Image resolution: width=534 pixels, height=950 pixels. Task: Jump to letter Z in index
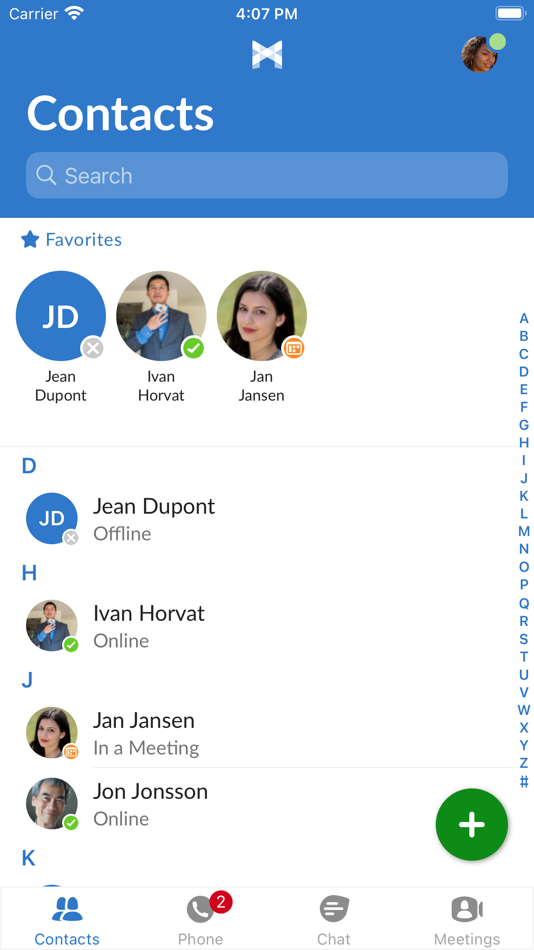[x=524, y=763]
